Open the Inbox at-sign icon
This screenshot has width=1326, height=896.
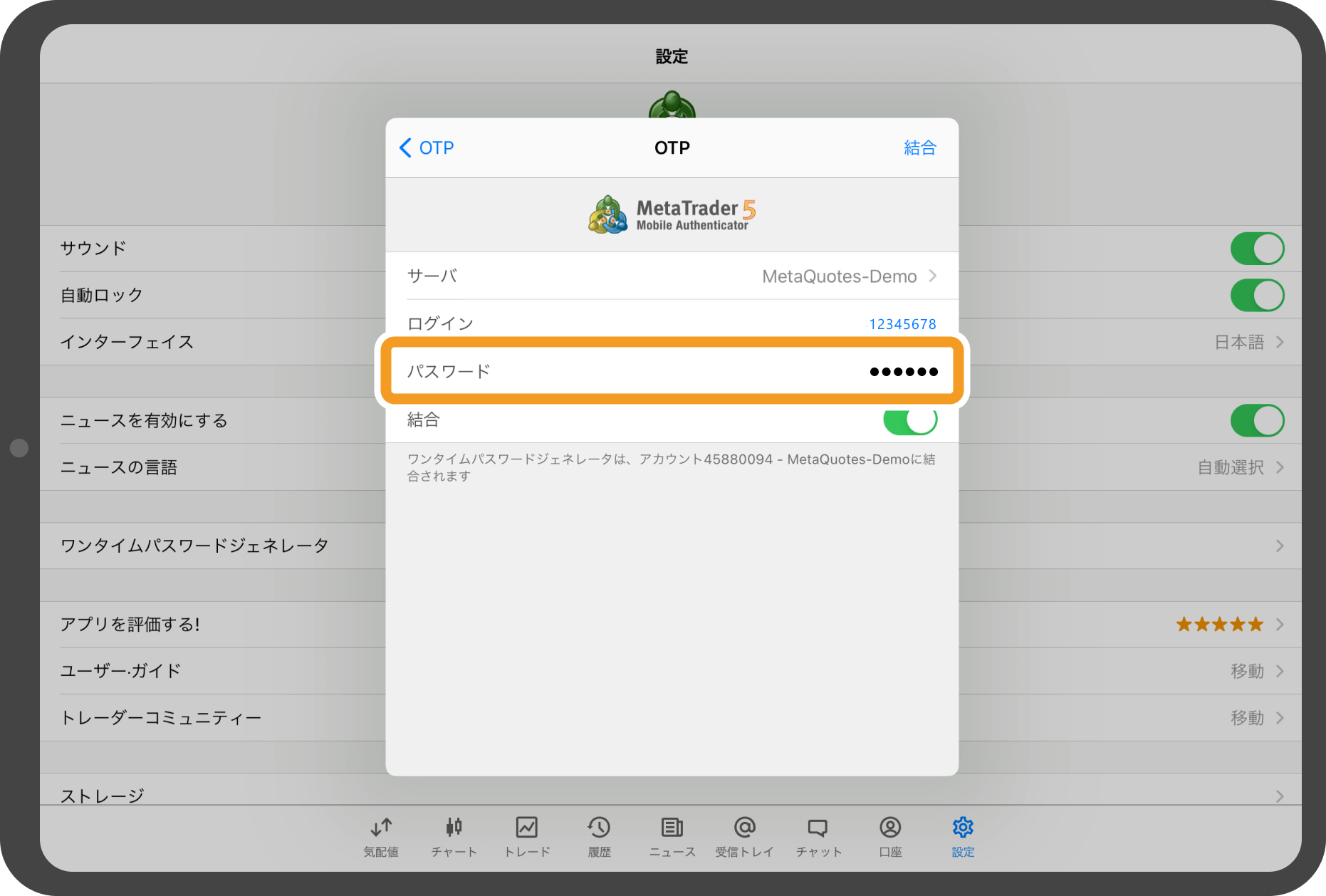pyautogui.click(x=745, y=827)
